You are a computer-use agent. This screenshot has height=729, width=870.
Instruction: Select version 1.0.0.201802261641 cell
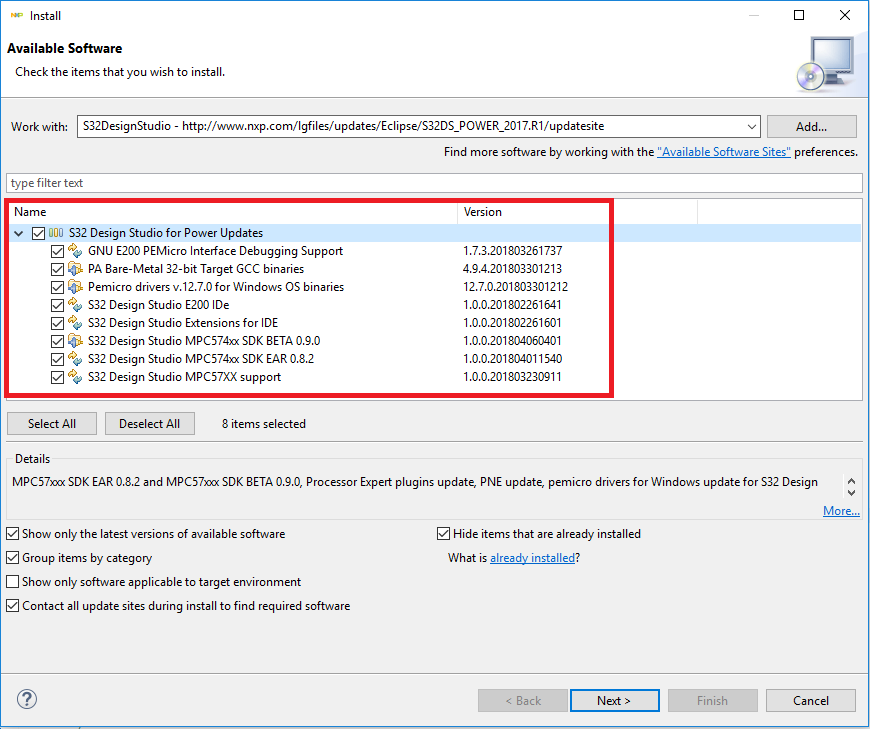click(x=512, y=305)
